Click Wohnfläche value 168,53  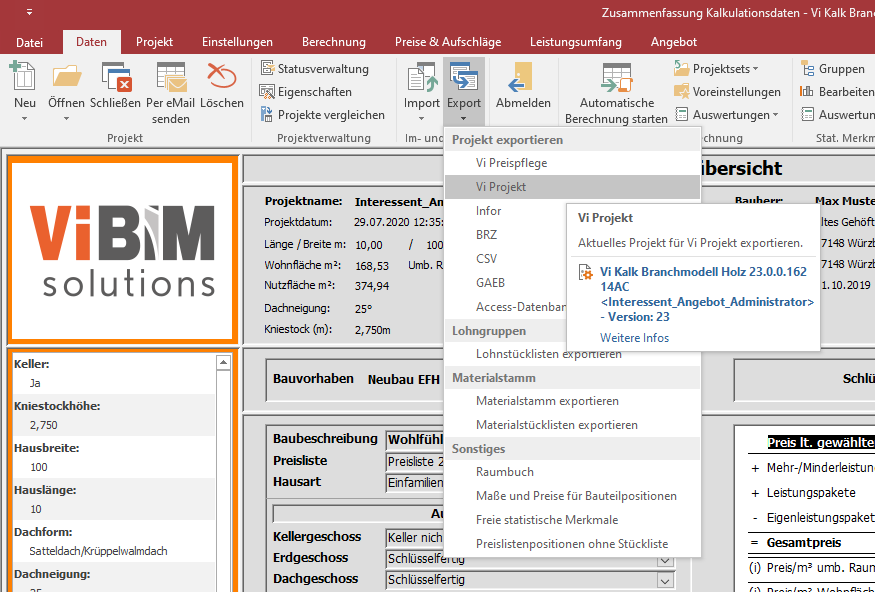(x=372, y=266)
